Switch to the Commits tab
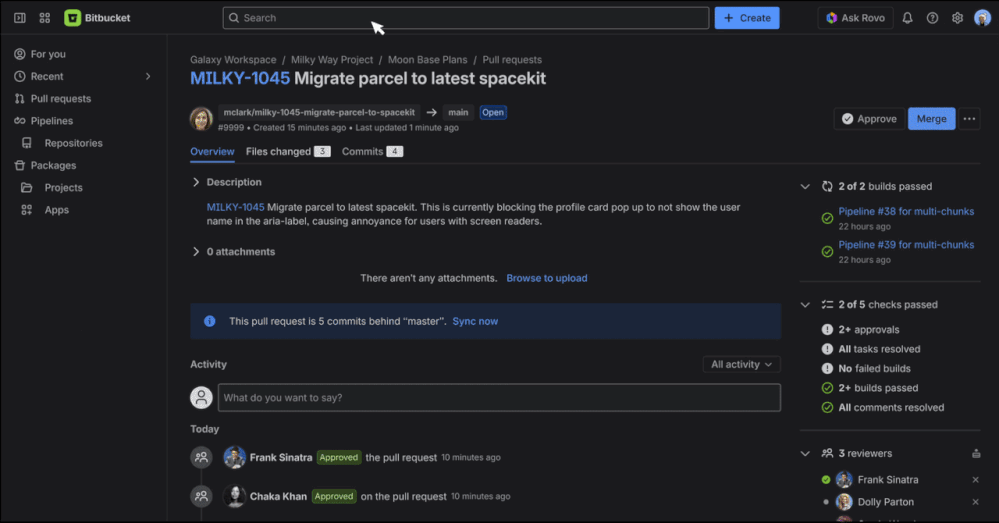The image size is (999, 523). click(x=372, y=152)
